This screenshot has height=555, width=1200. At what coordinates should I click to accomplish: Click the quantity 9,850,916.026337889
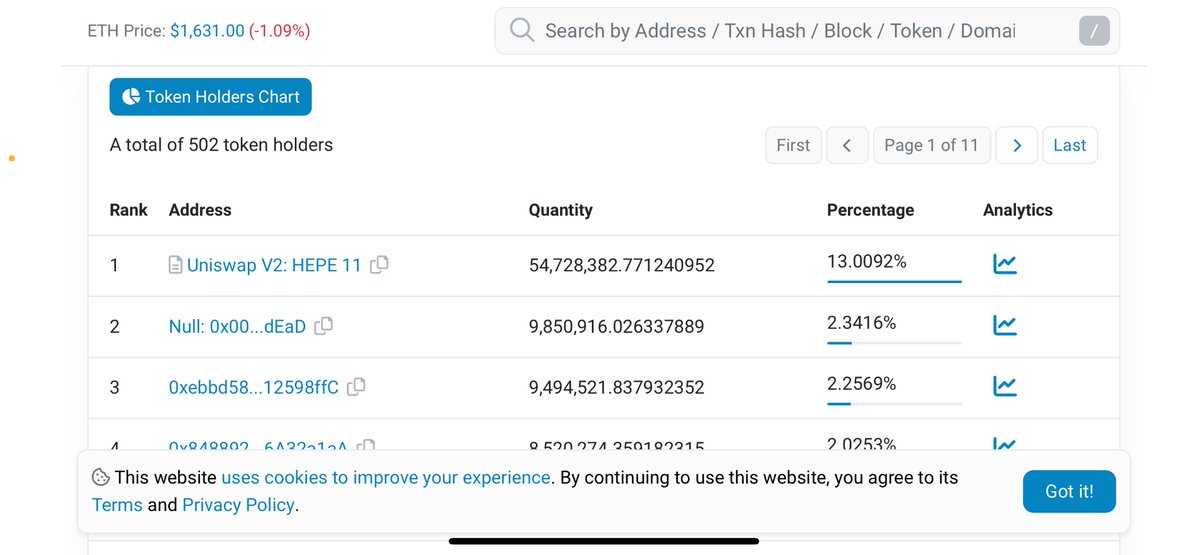click(617, 327)
